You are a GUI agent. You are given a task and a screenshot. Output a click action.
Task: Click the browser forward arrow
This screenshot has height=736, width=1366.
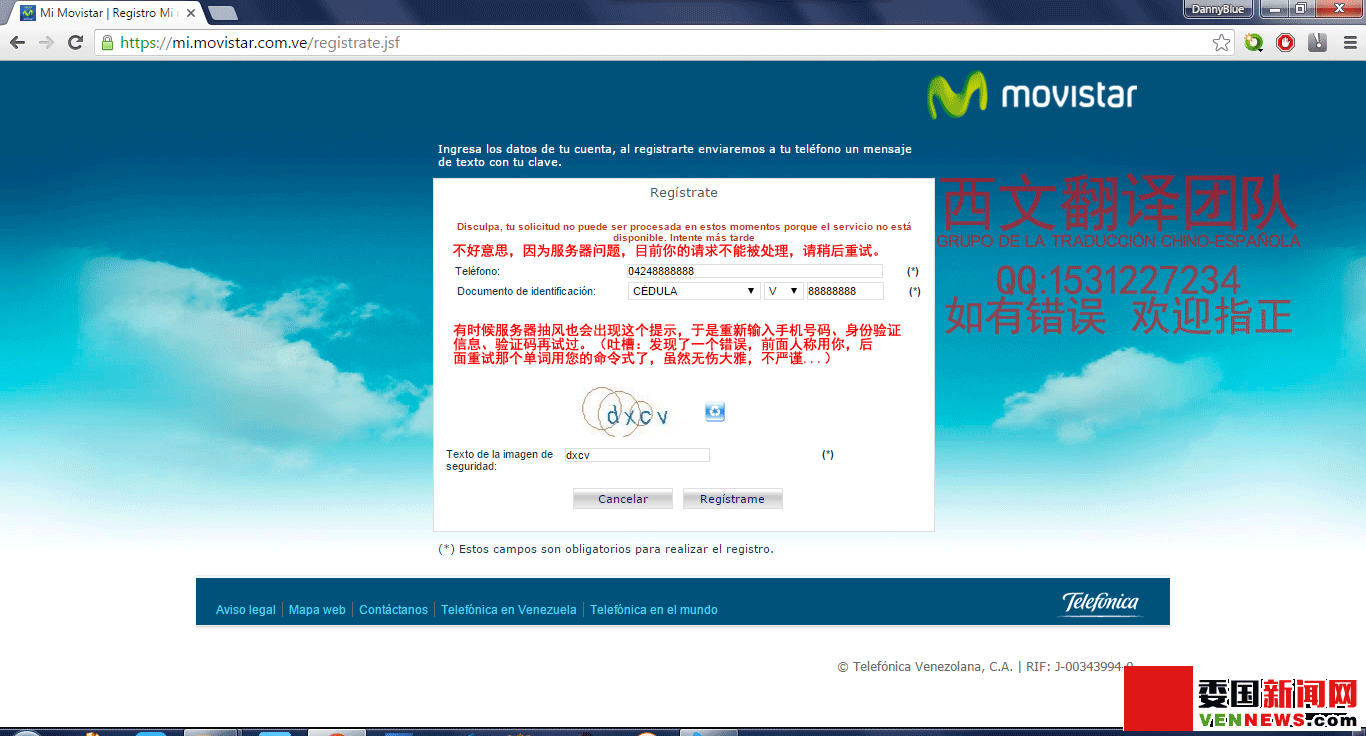46,42
